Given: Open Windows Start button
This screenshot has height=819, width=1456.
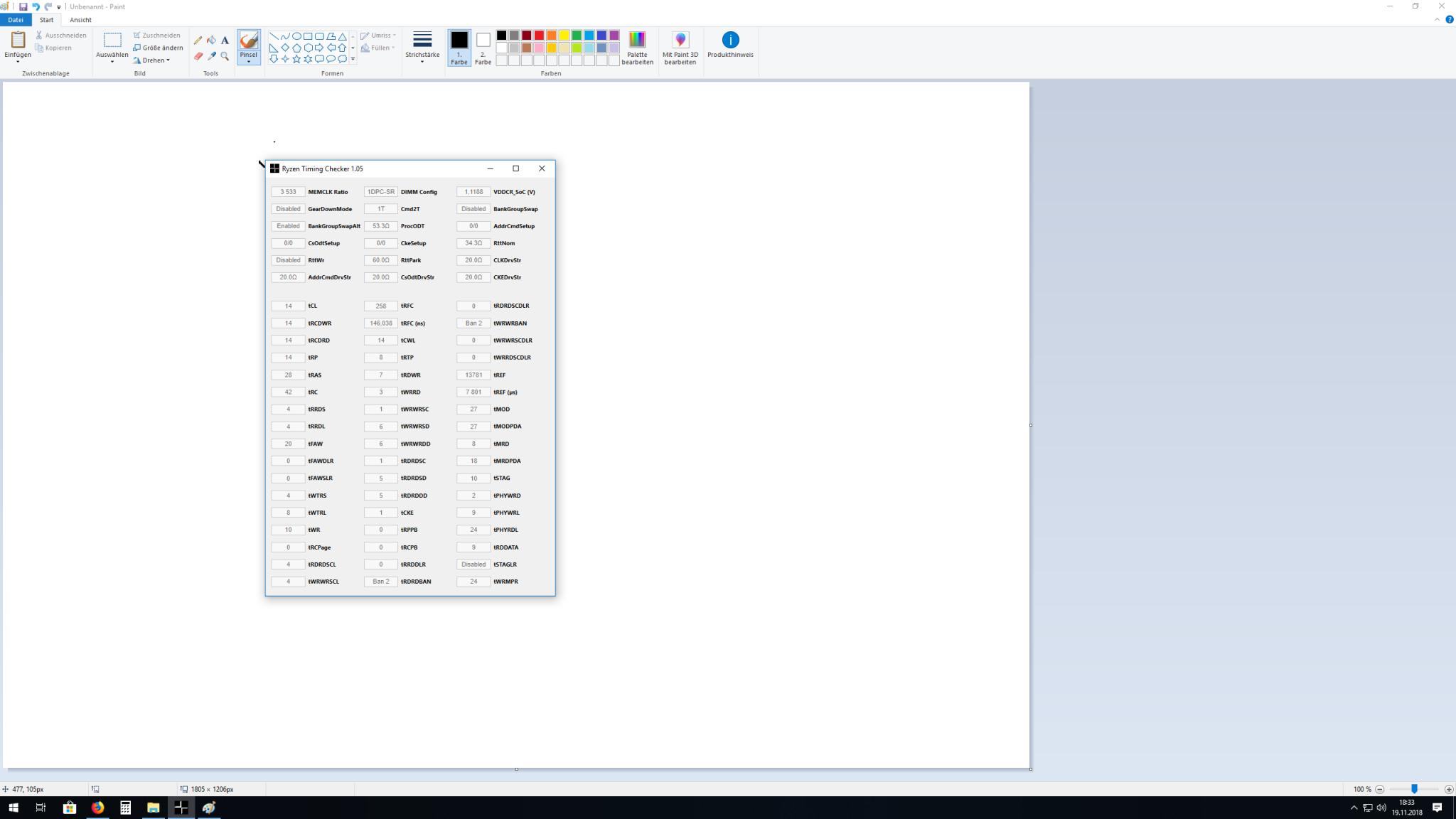Looking at the screenshot, I should click(14, 808).
